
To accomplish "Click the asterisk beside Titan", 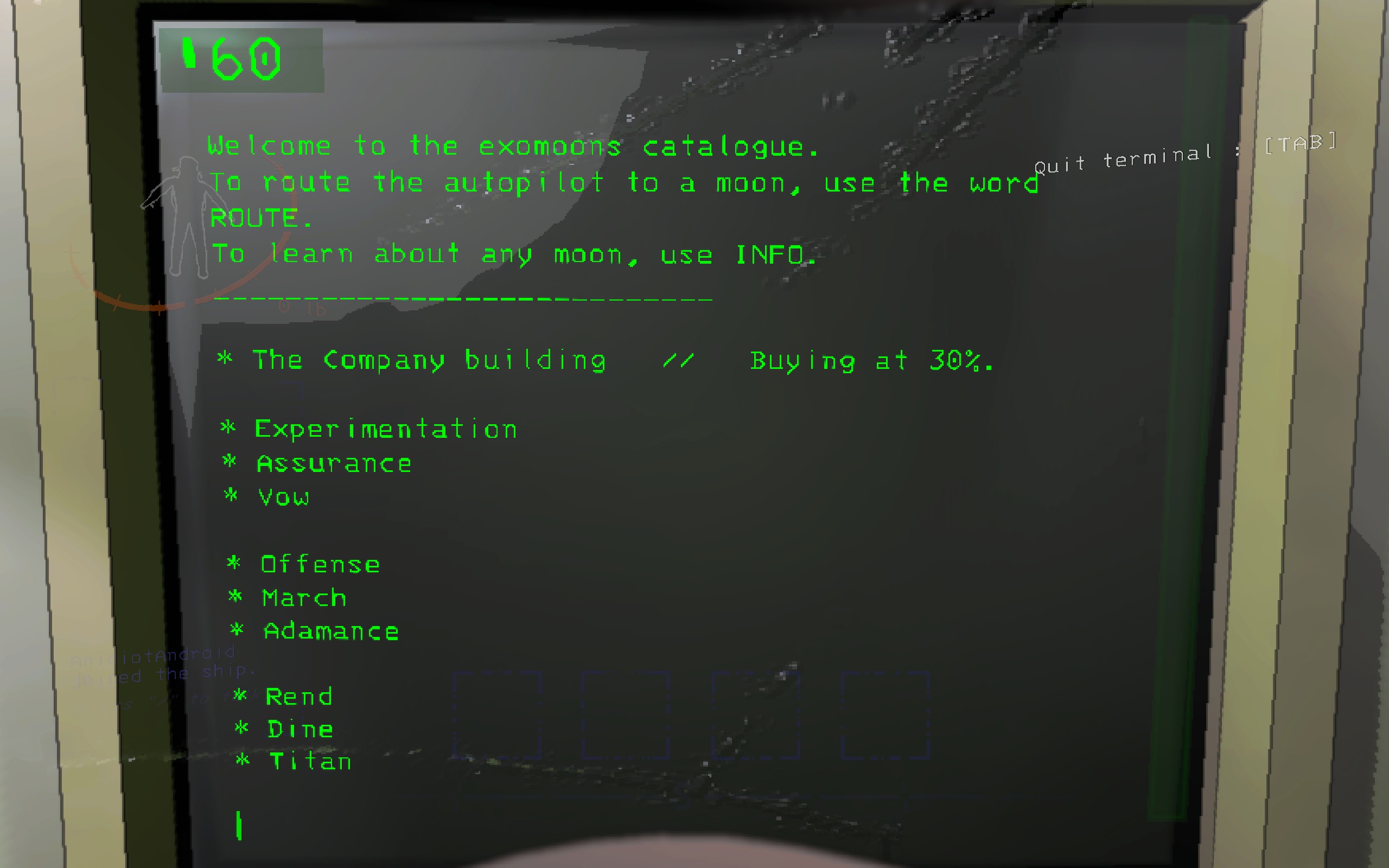I will (x=243, y=759).
